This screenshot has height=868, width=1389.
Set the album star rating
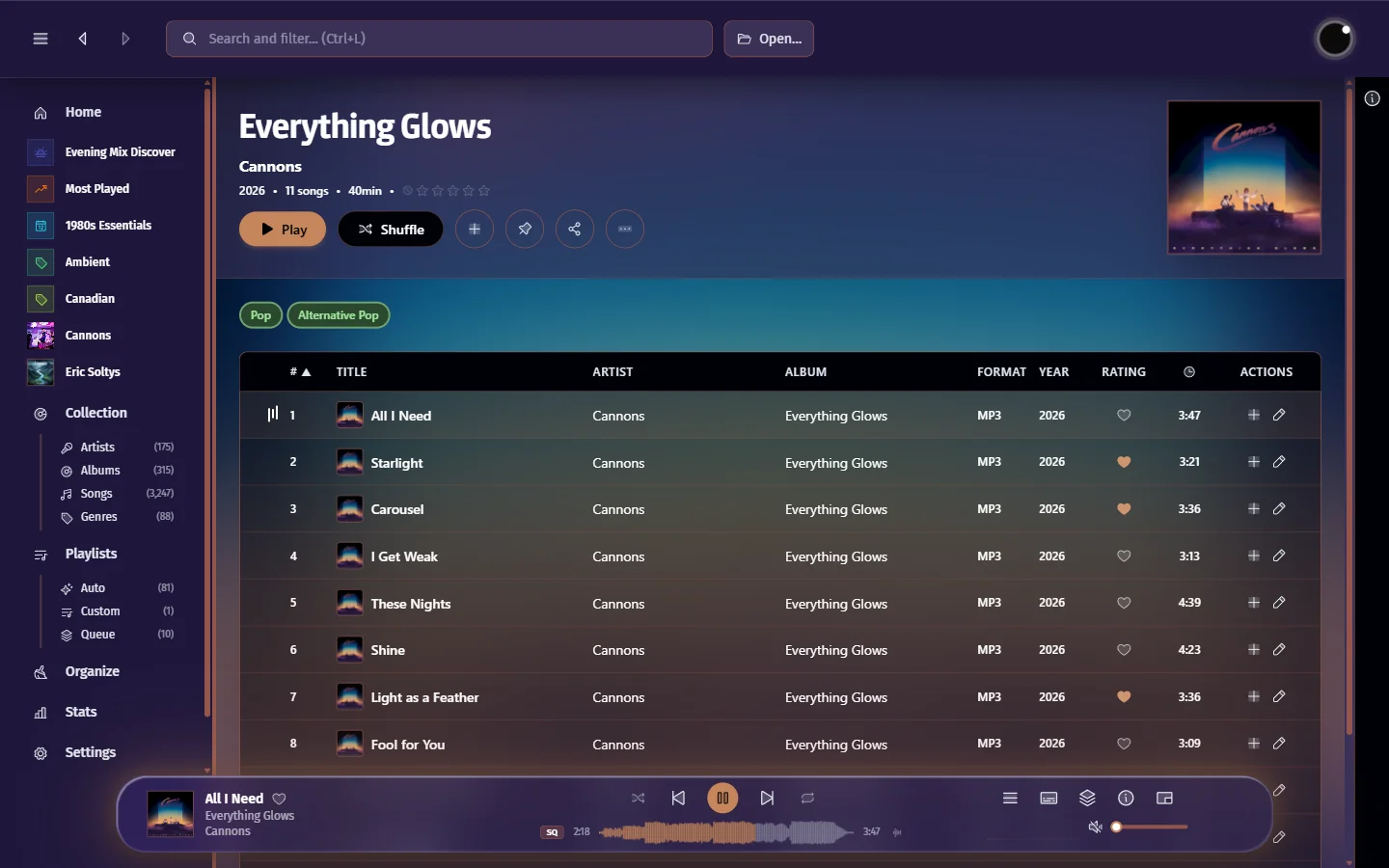(x=453, y=191)
